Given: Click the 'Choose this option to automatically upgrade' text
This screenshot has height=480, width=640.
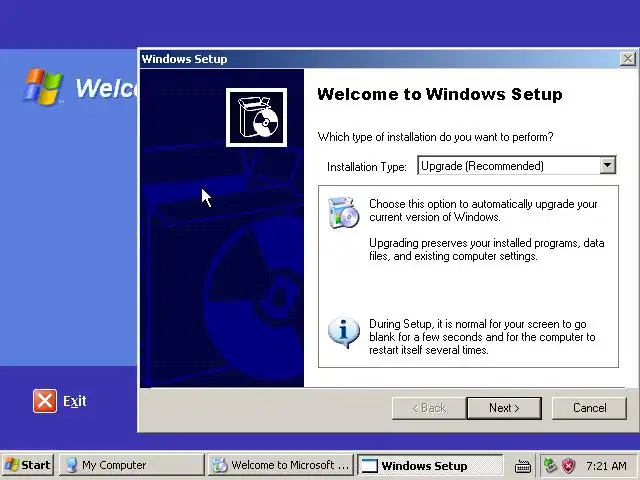Looking at the screenshot, I should click(483, 210).
